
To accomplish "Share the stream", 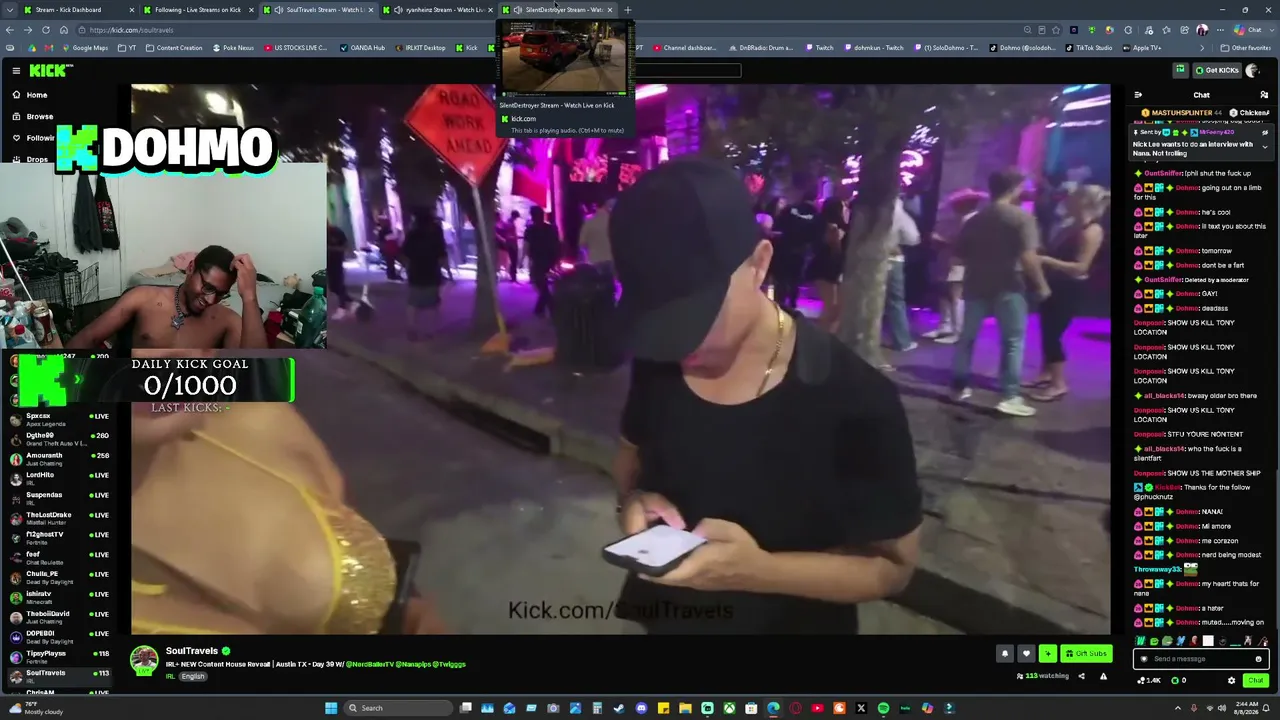I will (x=1081, y=676).
